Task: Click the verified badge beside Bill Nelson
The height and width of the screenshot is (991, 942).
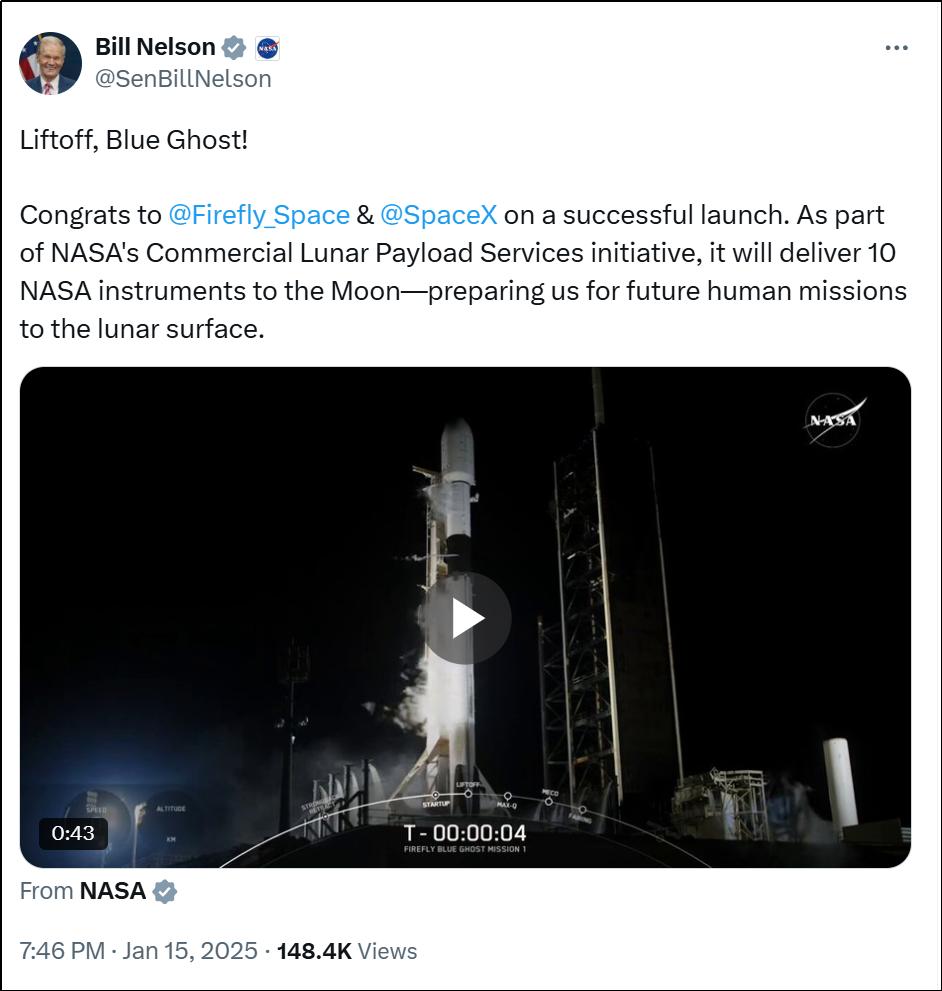Action: coord(234,47)
